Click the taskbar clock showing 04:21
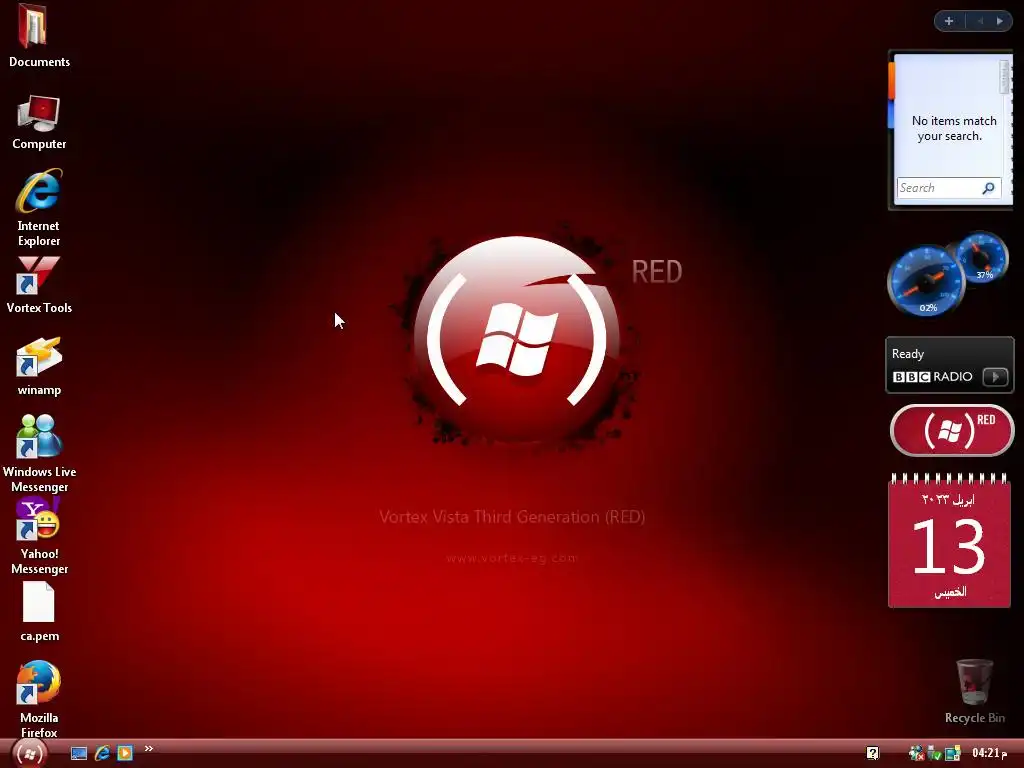The width and height of the screenshot is (1024, 768). 989,753
